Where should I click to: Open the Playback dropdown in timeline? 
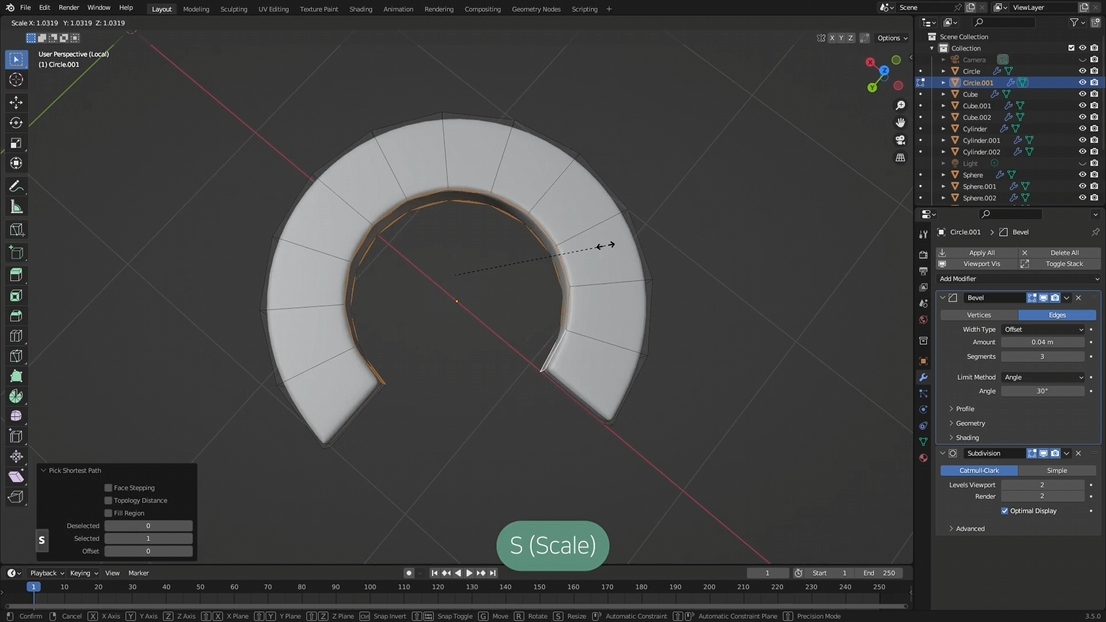[47, 573]
